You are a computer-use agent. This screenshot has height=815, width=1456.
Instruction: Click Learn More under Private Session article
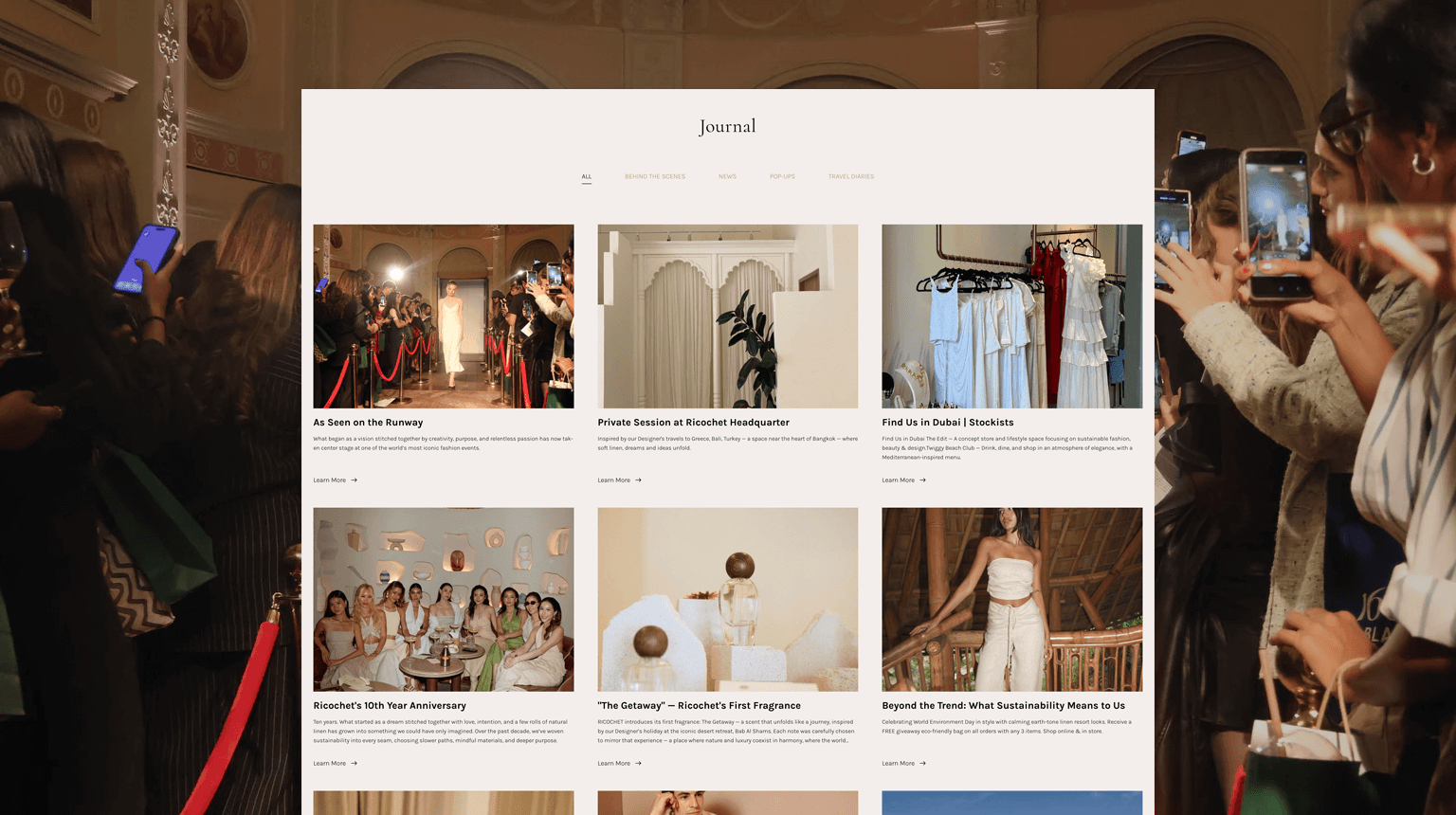pos(614,480)
